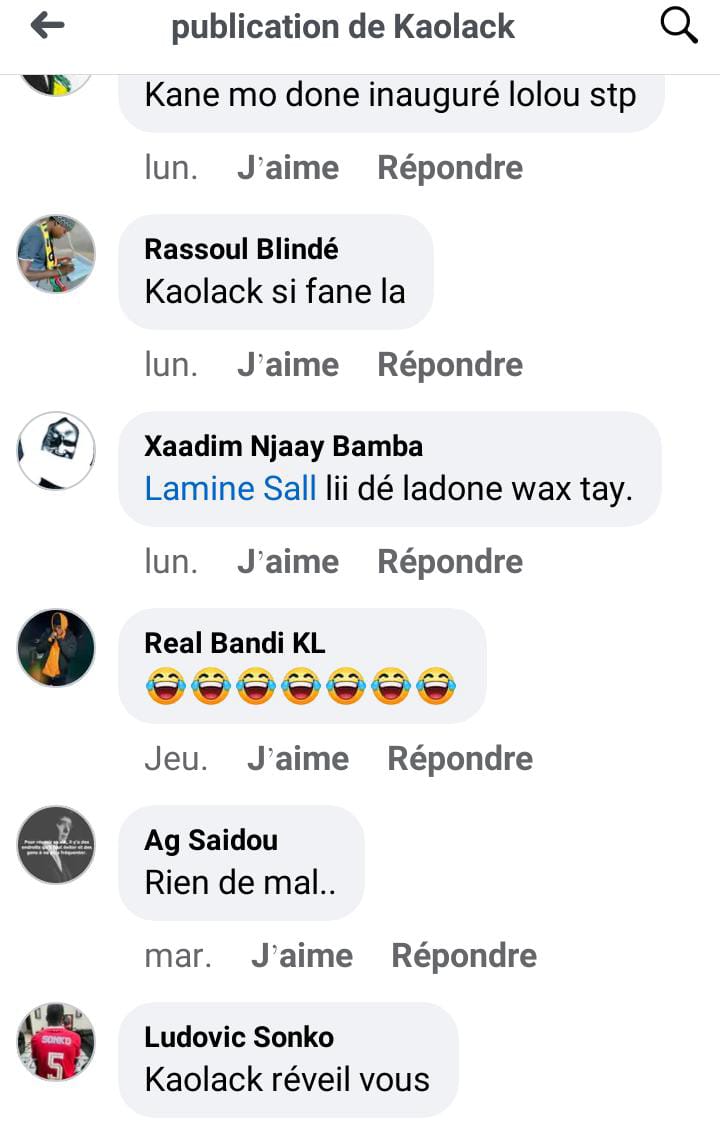Viewport: 720px width, 1135px height.
Task: Click the Real Bandi KL username
Action: pyautogui.click(x=234, y=643)
